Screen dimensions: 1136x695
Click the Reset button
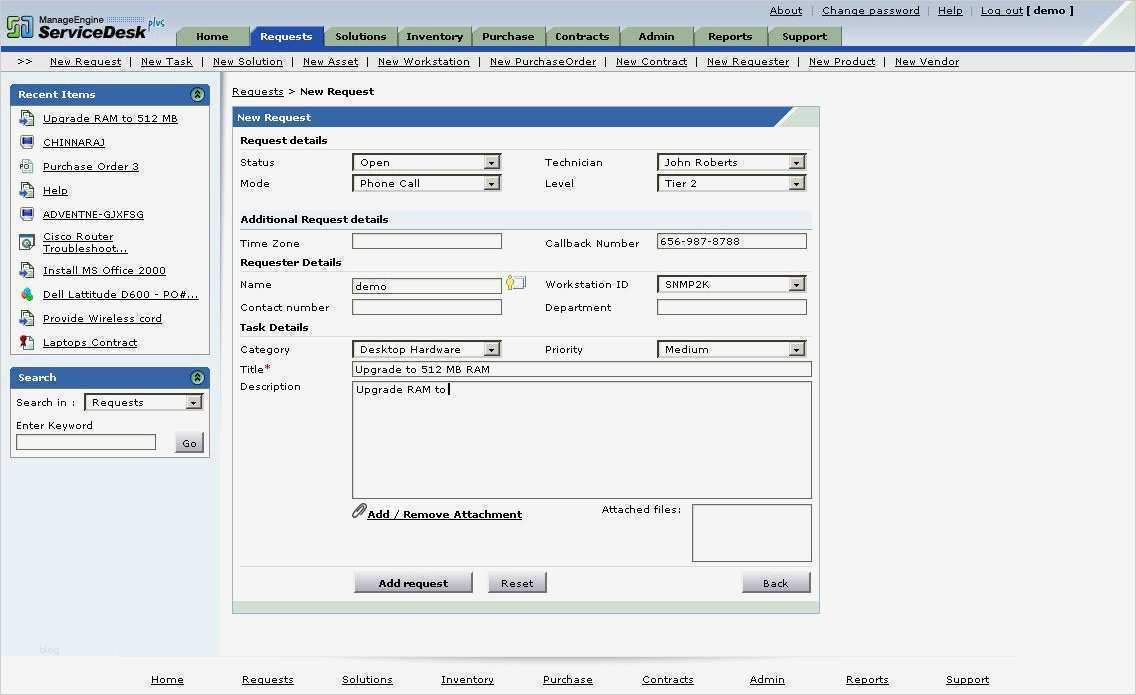click(517, 583)
